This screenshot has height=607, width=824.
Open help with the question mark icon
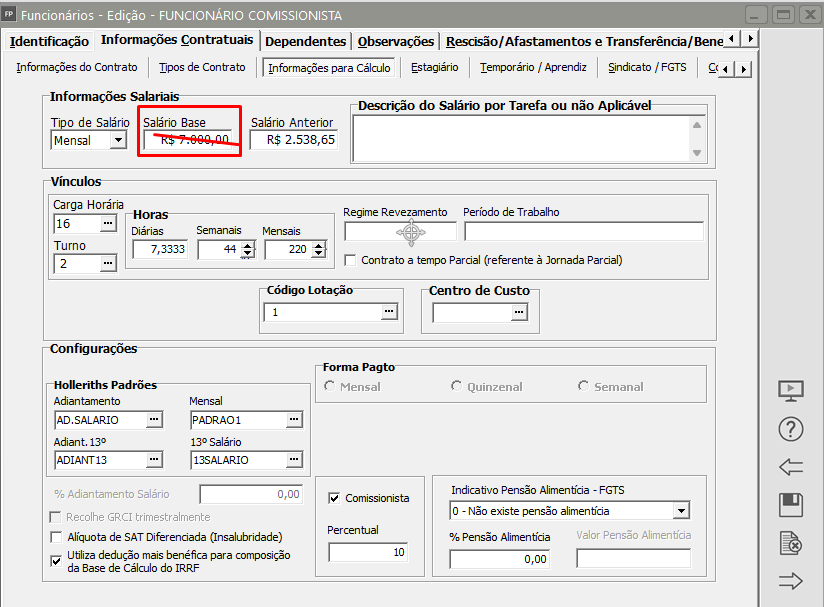point(791,429)
